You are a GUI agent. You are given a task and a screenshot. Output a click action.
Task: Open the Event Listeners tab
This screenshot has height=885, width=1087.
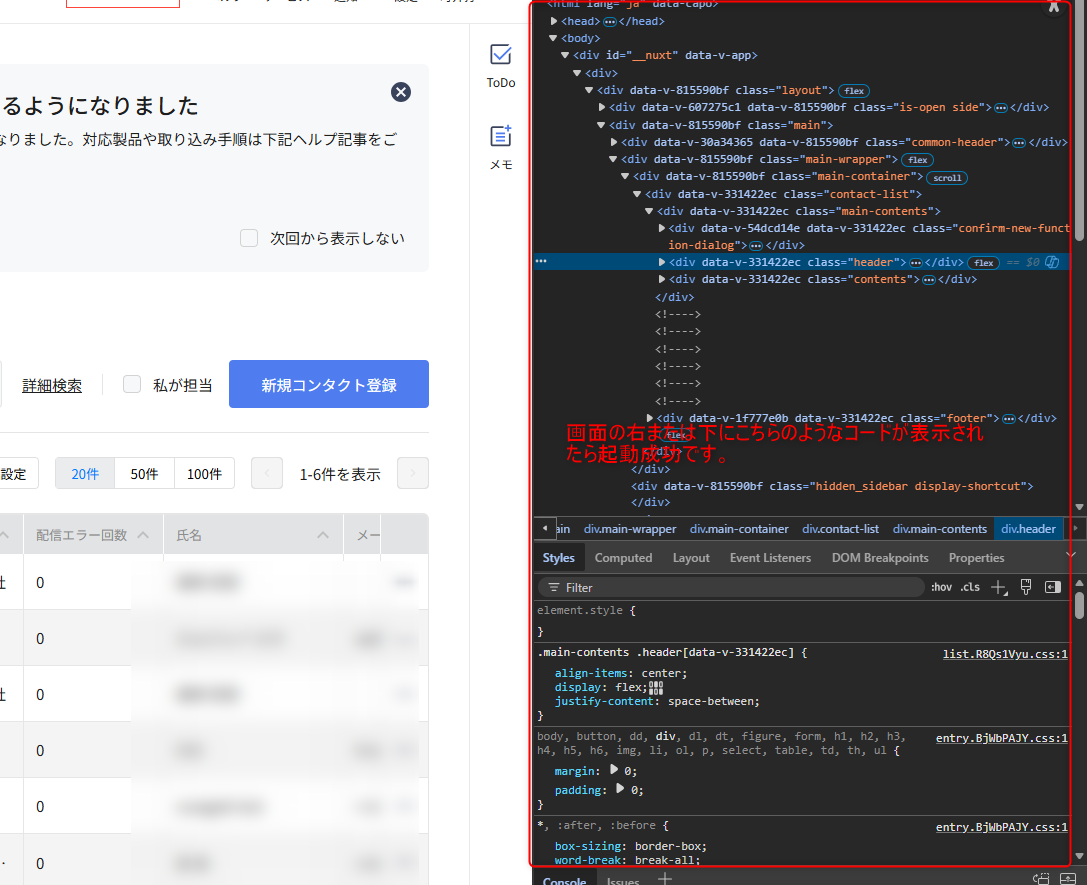point(770,558)
